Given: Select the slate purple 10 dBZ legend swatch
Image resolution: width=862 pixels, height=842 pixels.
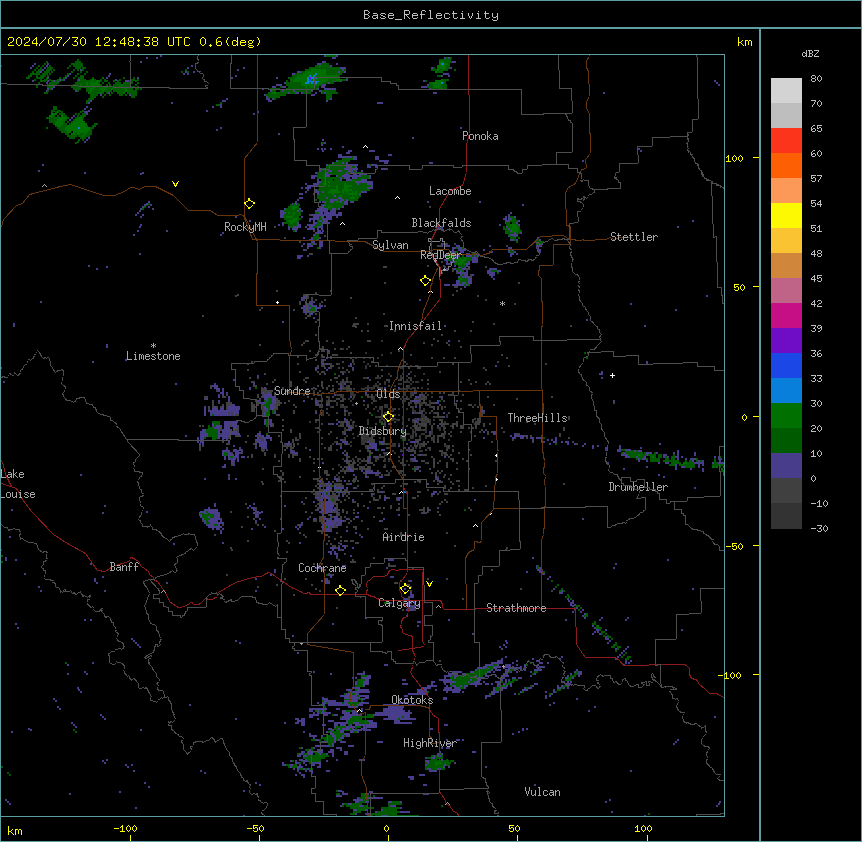Looking at the screenshot, I should [786, 465].
